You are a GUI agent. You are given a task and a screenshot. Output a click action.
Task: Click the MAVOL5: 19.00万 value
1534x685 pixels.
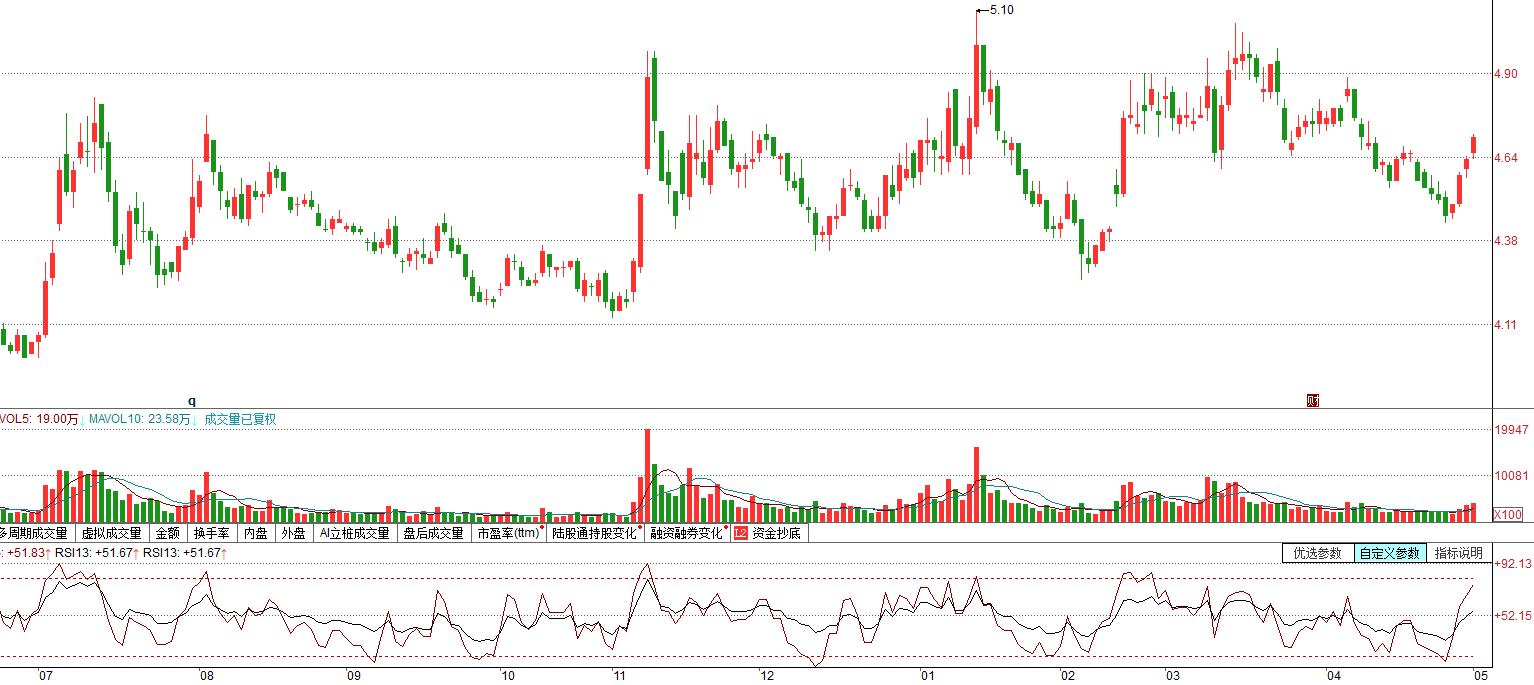[38, 420]
